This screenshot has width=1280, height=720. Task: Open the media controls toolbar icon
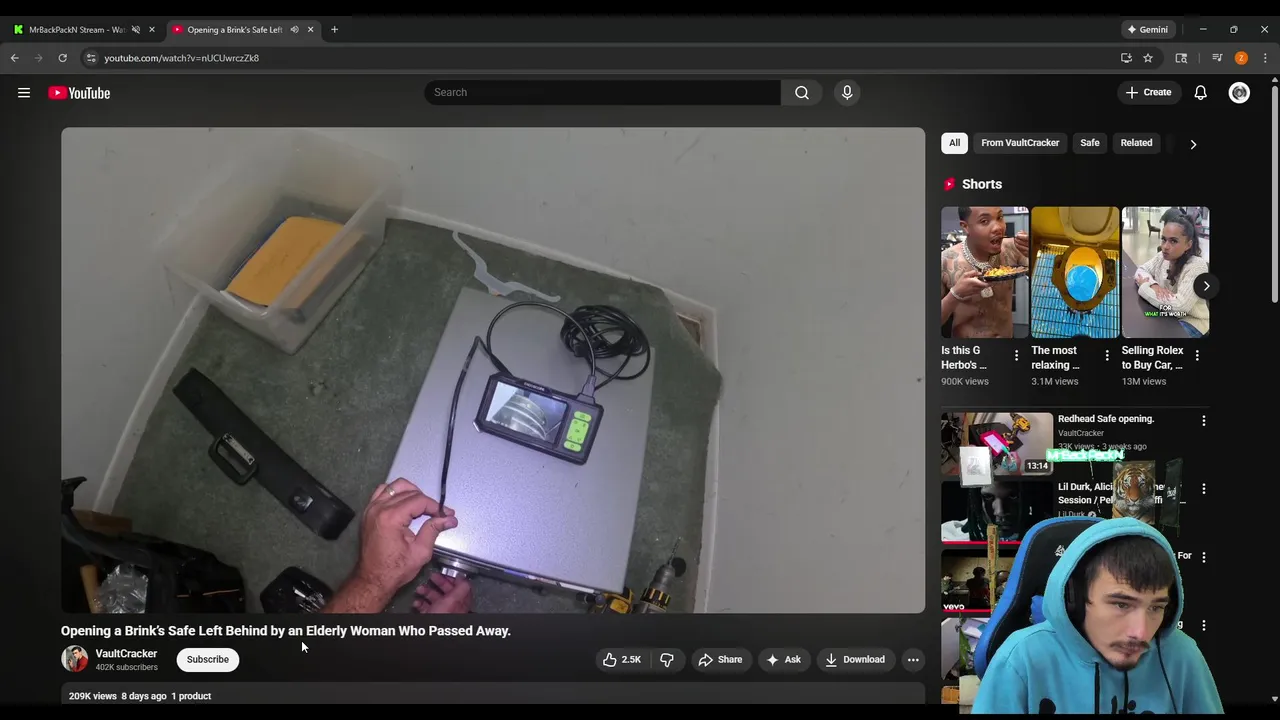[1217, 58]
